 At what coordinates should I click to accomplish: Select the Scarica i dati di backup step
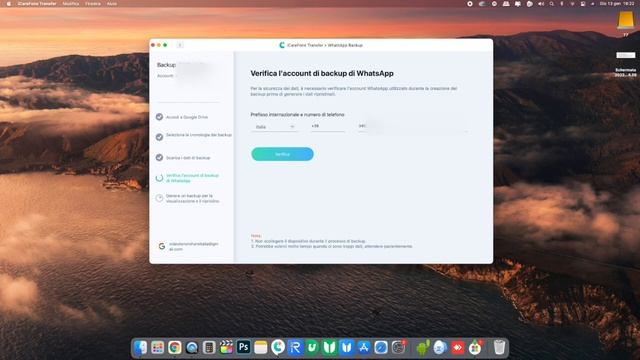click(188, 158)
